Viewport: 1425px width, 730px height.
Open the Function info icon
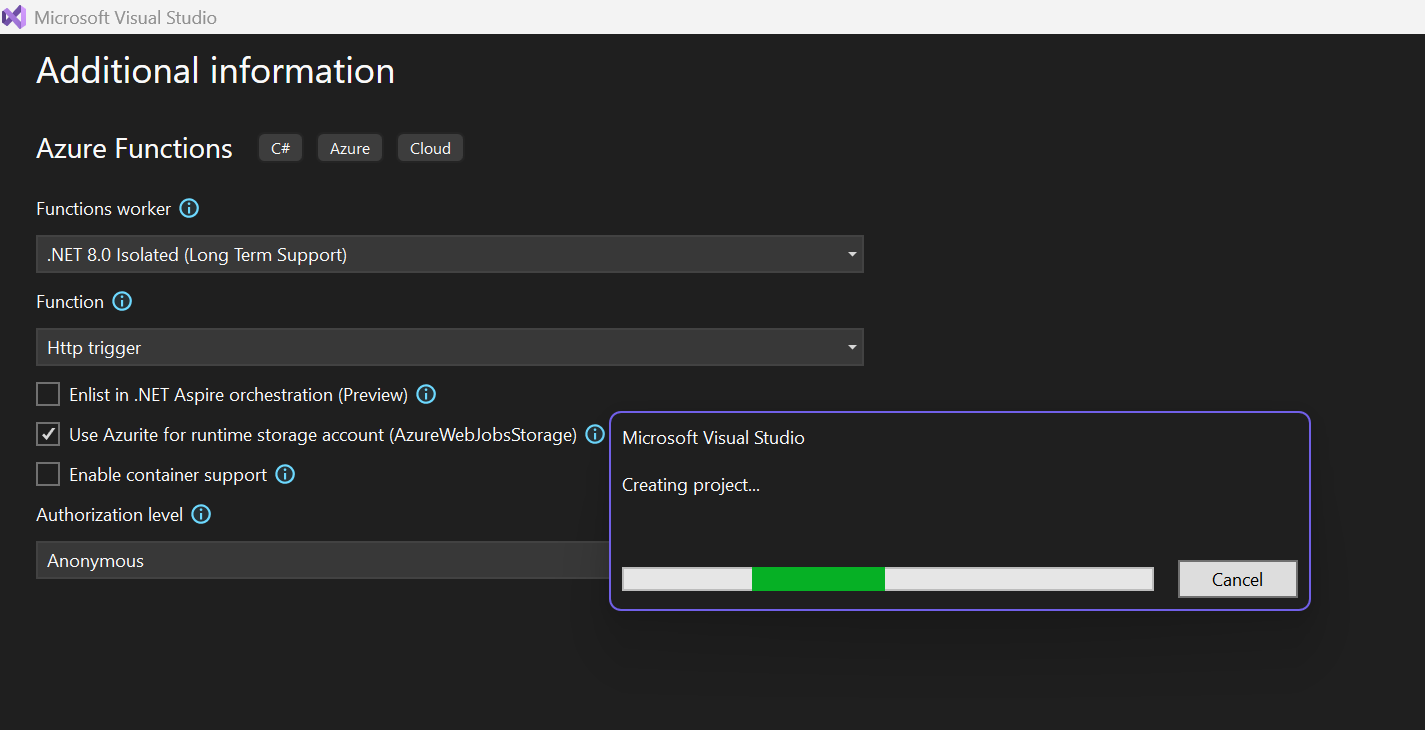[x=122, y=301]
